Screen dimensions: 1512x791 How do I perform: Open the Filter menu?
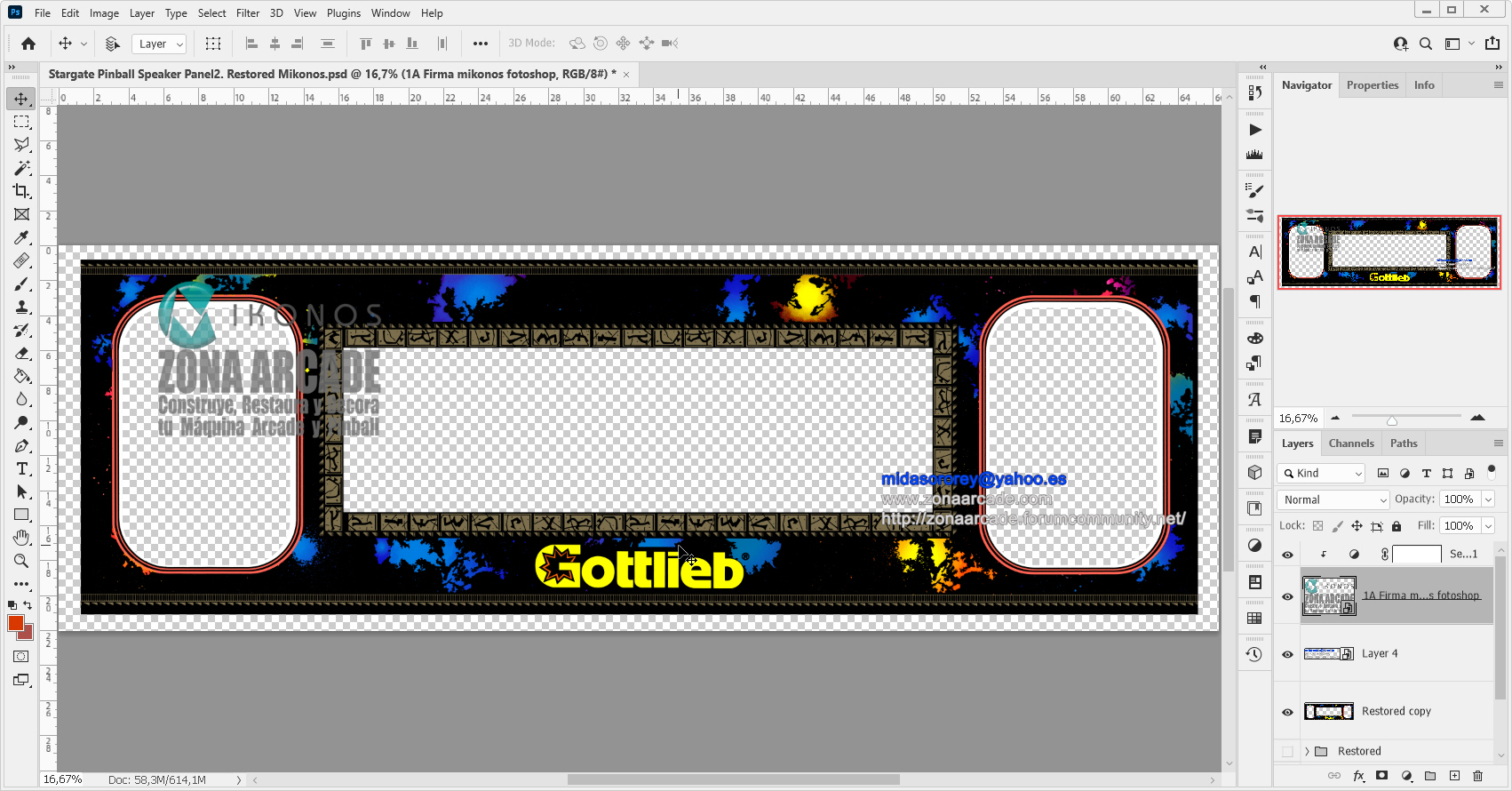click(x=248, y=13)
